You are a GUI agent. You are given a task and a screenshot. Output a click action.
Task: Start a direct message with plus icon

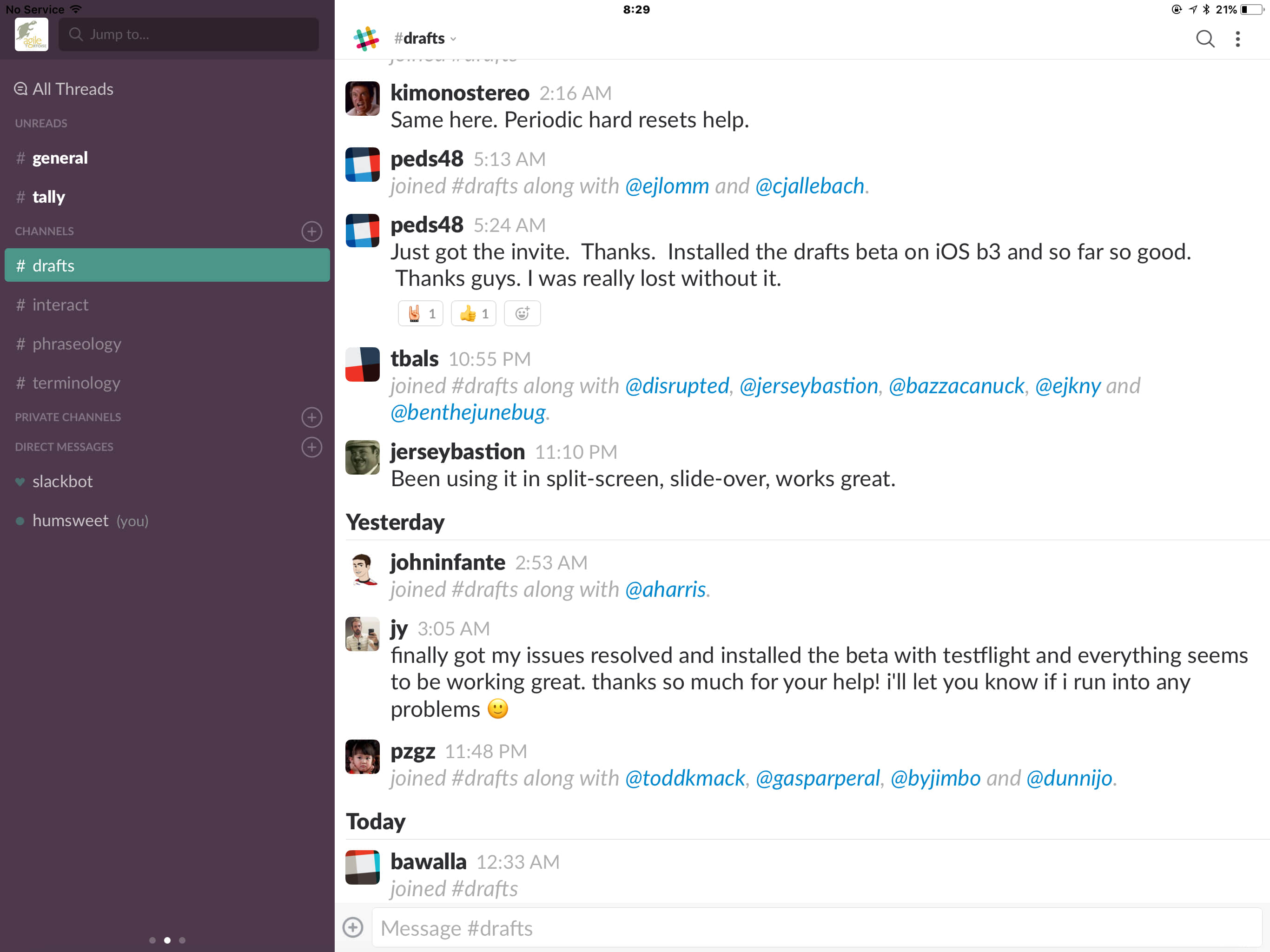click(x=312, y=447)
